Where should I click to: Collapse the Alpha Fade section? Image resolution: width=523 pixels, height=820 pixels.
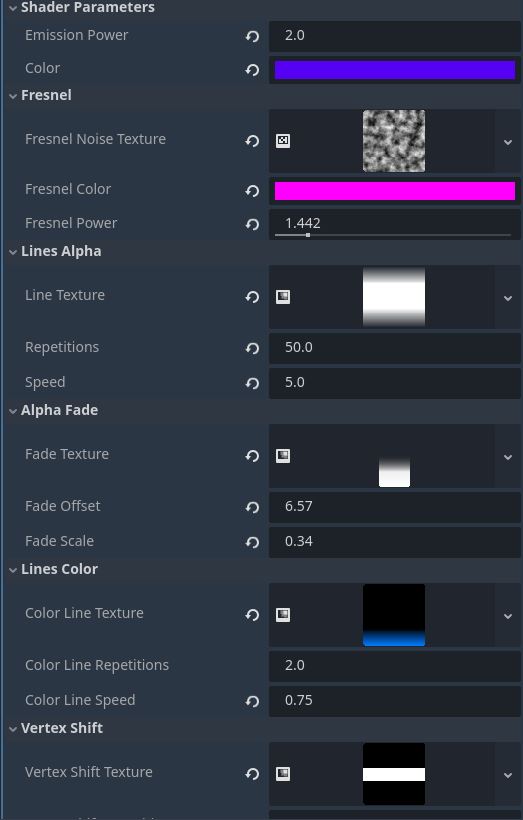coord(13,411)
